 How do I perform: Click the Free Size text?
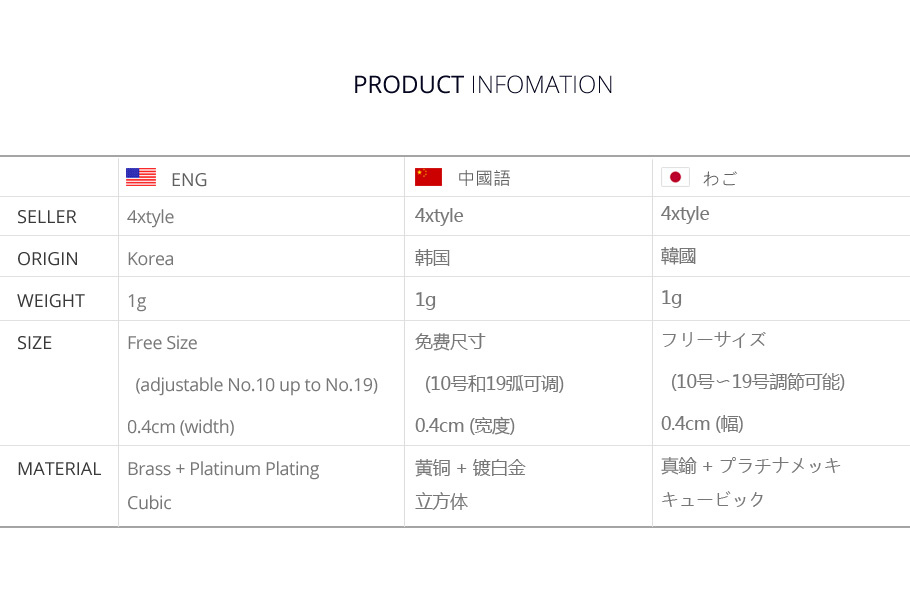162,343
